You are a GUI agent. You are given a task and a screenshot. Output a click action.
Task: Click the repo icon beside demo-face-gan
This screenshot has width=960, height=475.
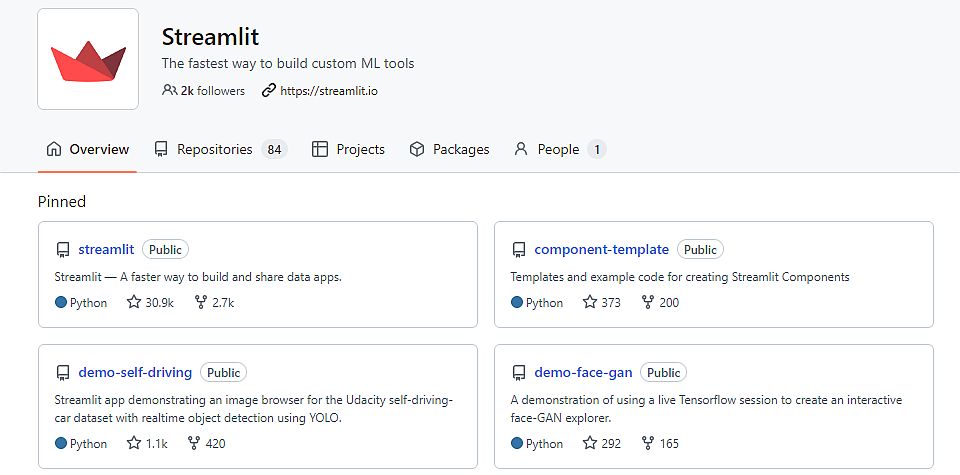pyautogui.click(x=519, y=373)
